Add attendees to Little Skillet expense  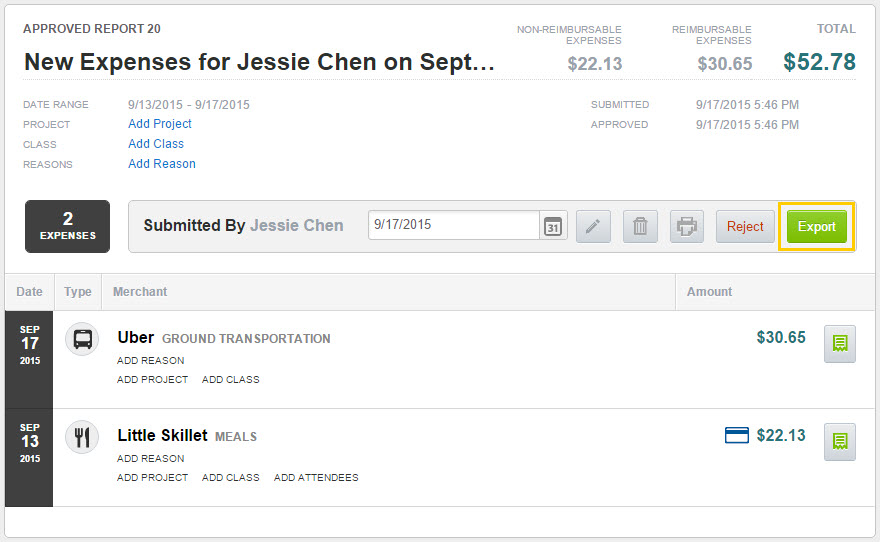[x=316, y=477]
